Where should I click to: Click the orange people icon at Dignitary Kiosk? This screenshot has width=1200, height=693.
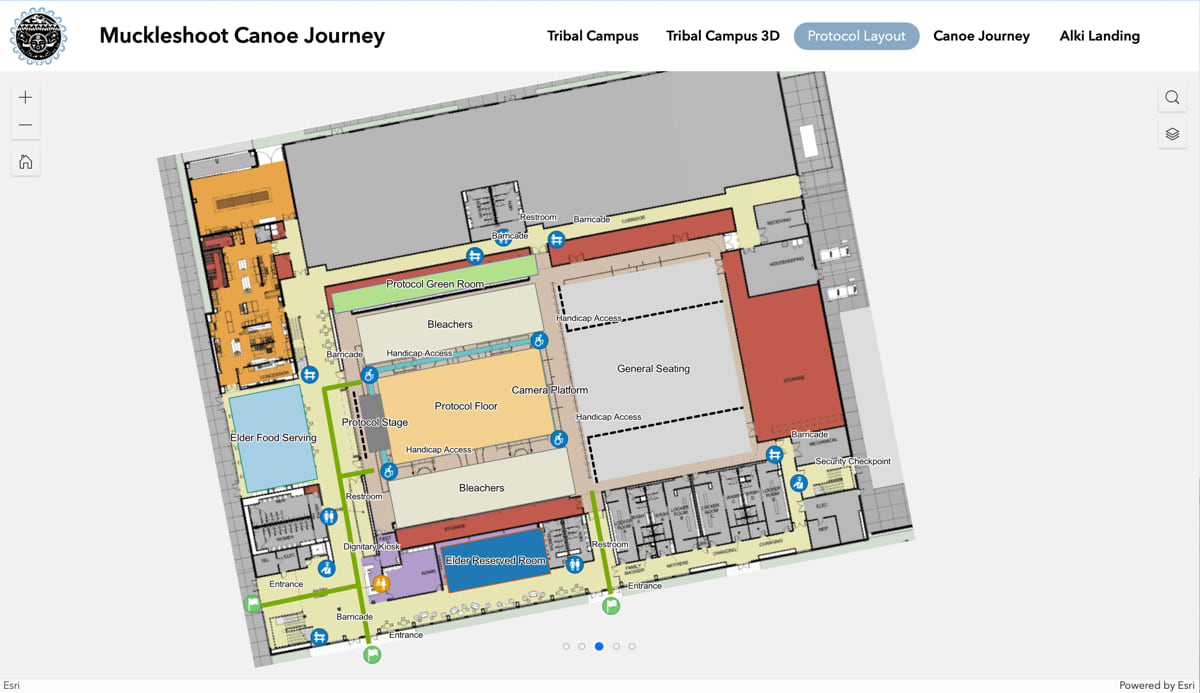[x=381, y=583]
